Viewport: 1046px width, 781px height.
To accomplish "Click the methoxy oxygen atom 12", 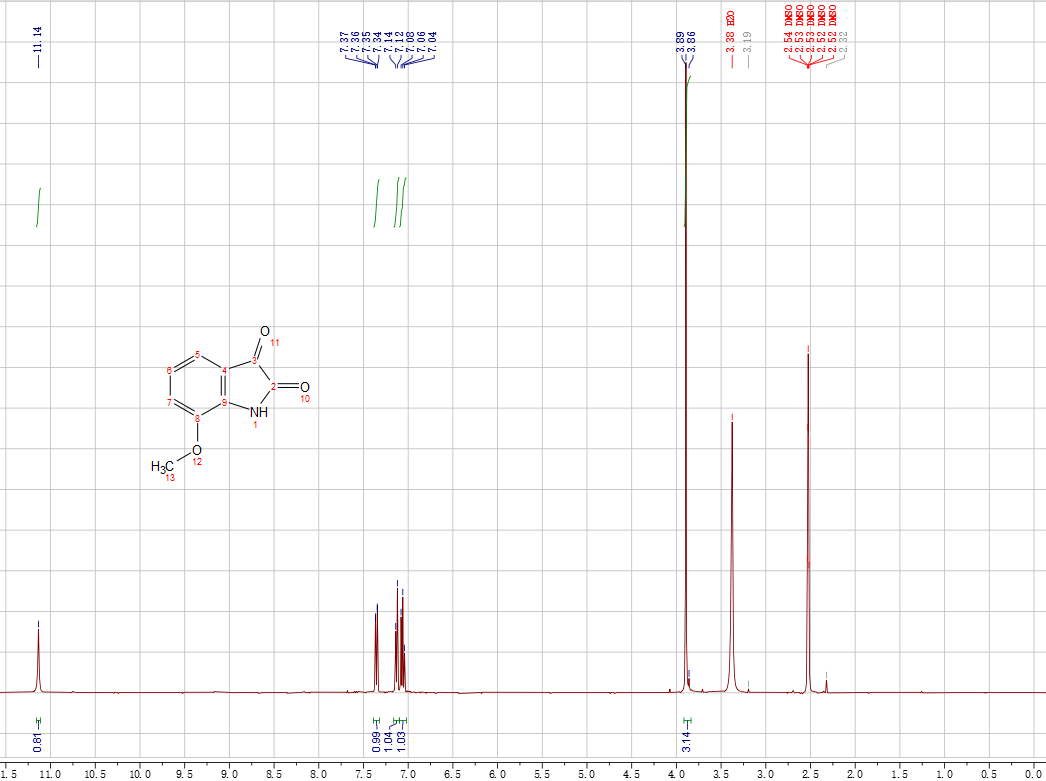I will tap(196, 449).
